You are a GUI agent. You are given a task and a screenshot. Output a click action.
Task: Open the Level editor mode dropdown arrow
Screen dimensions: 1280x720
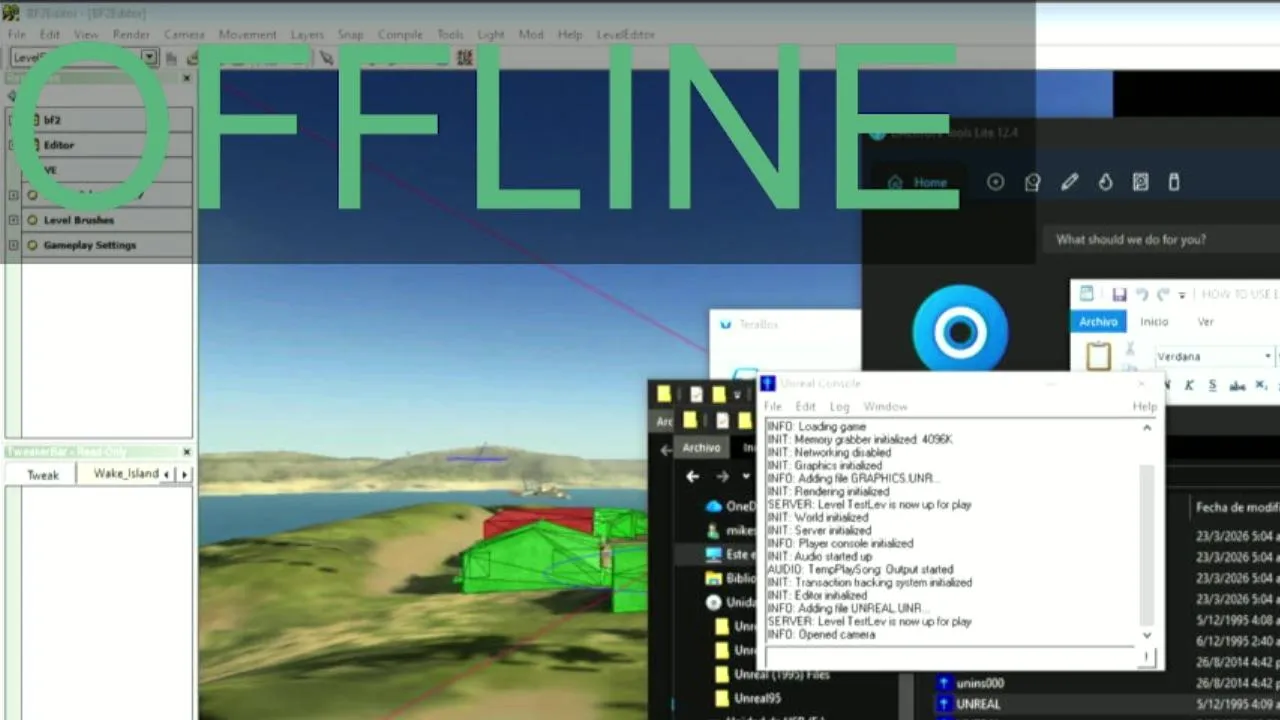pyautogui.click(x=150, y=58)
